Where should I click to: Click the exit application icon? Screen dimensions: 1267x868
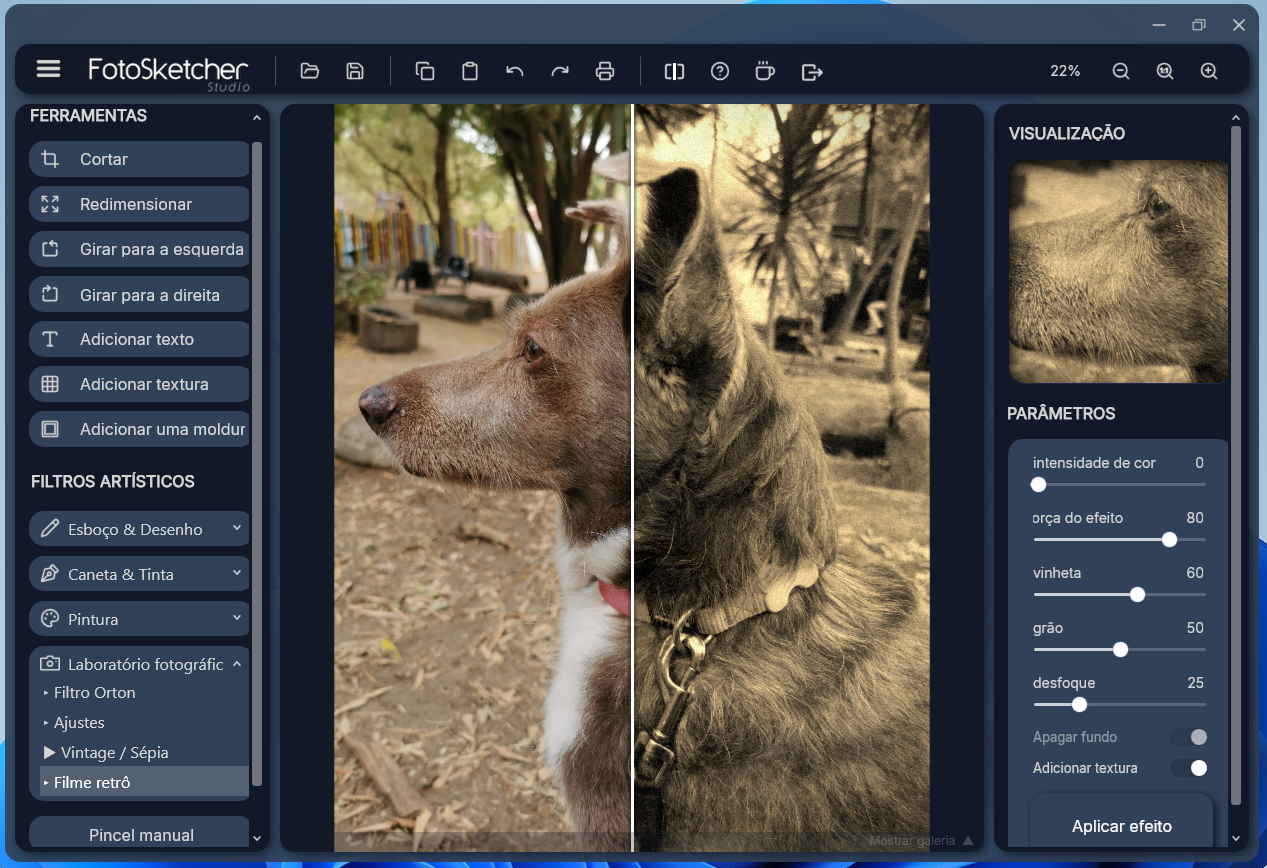[812, 71]
